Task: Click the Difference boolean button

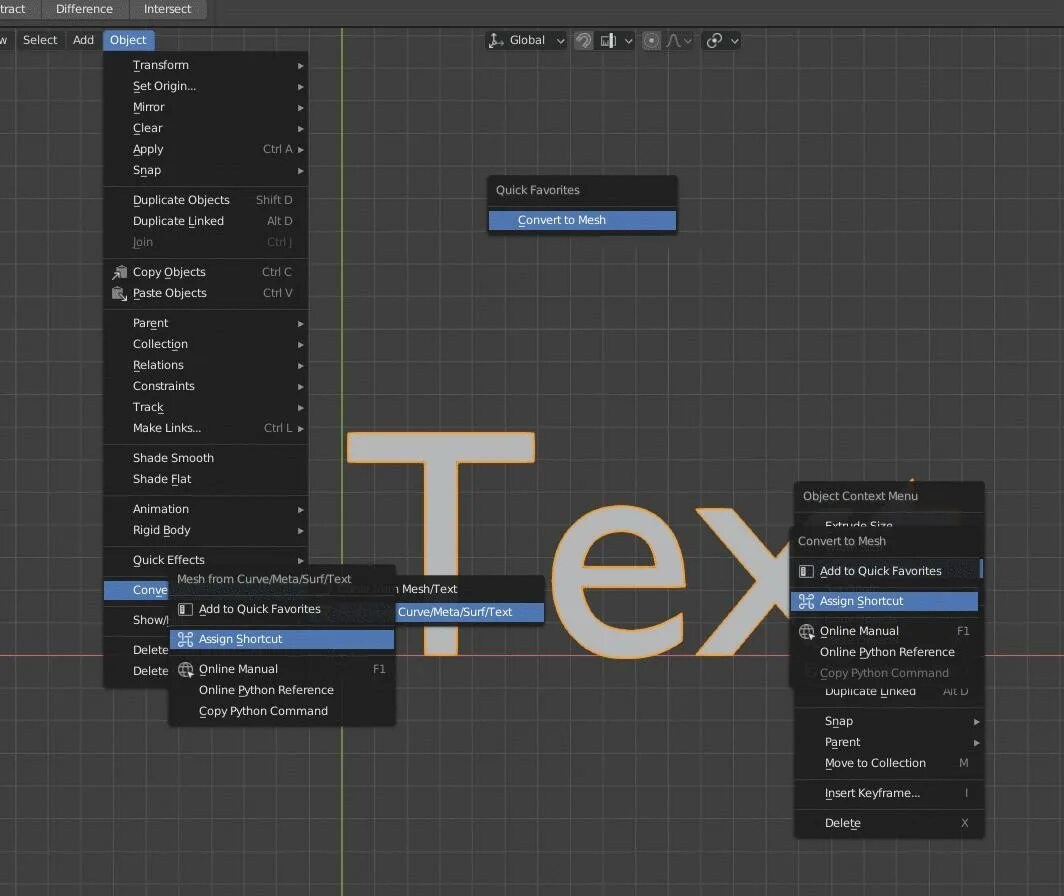Action: 84,9
